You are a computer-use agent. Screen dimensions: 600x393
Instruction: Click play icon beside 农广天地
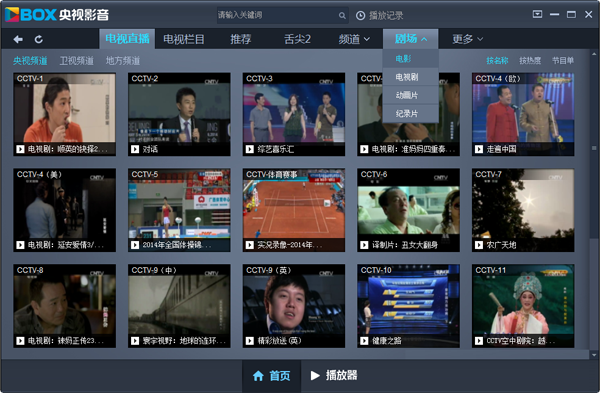pyautogui.click(x=479, y=245)
